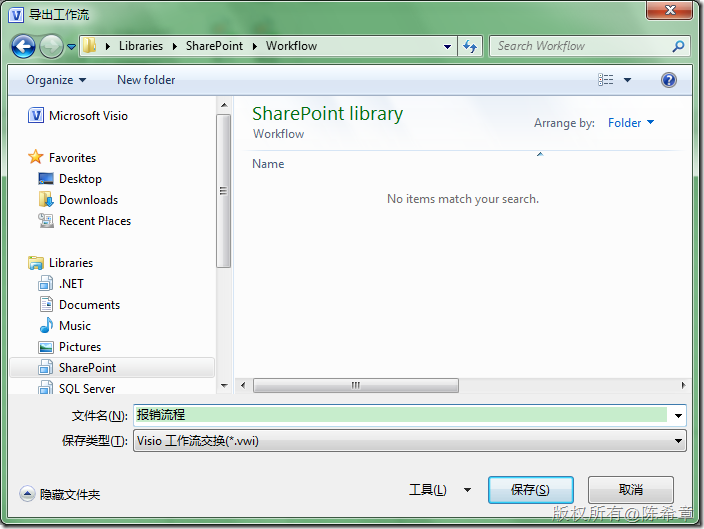Viewport: 704px width, 529px height.
Task: Click the file name field 报销流程
Action: click(x=400, y=415)
